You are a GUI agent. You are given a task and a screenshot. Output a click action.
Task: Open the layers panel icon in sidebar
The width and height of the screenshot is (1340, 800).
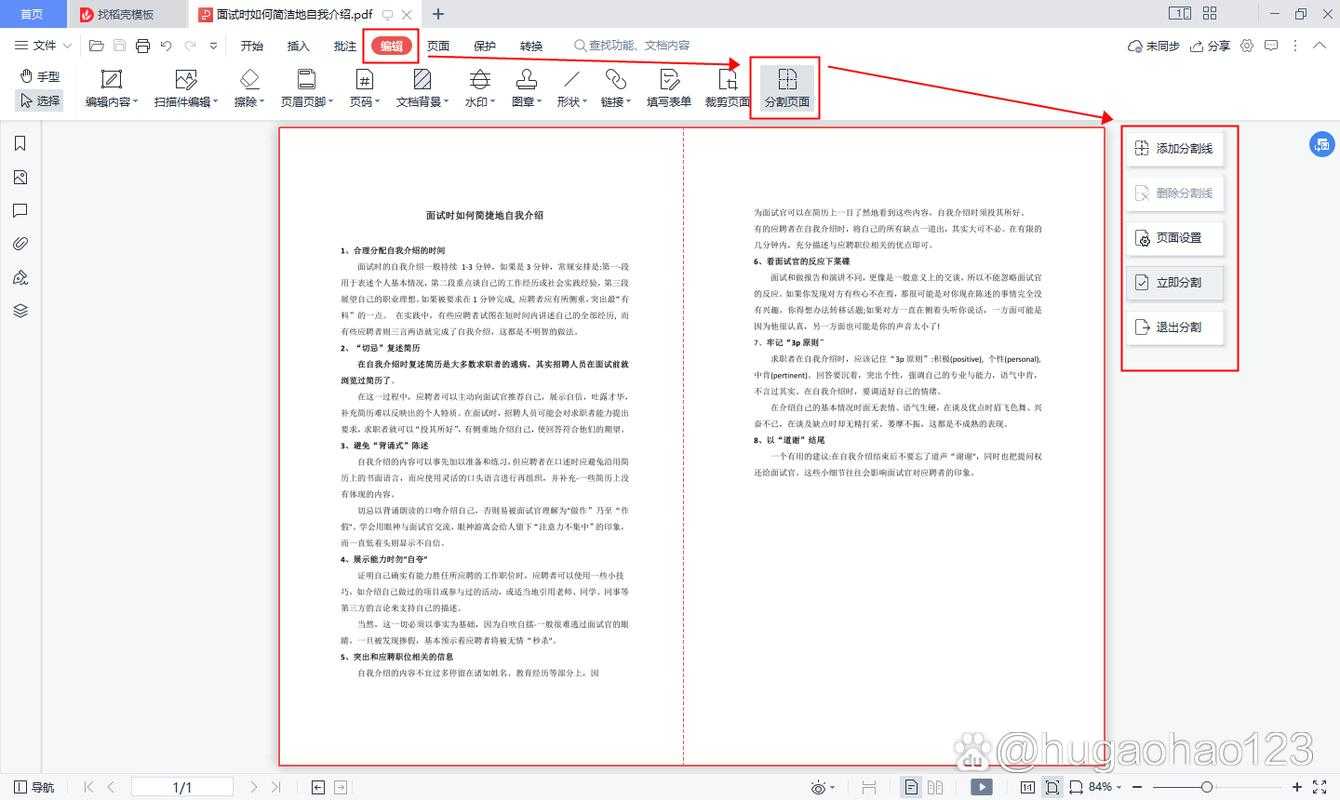coord(20,311)
